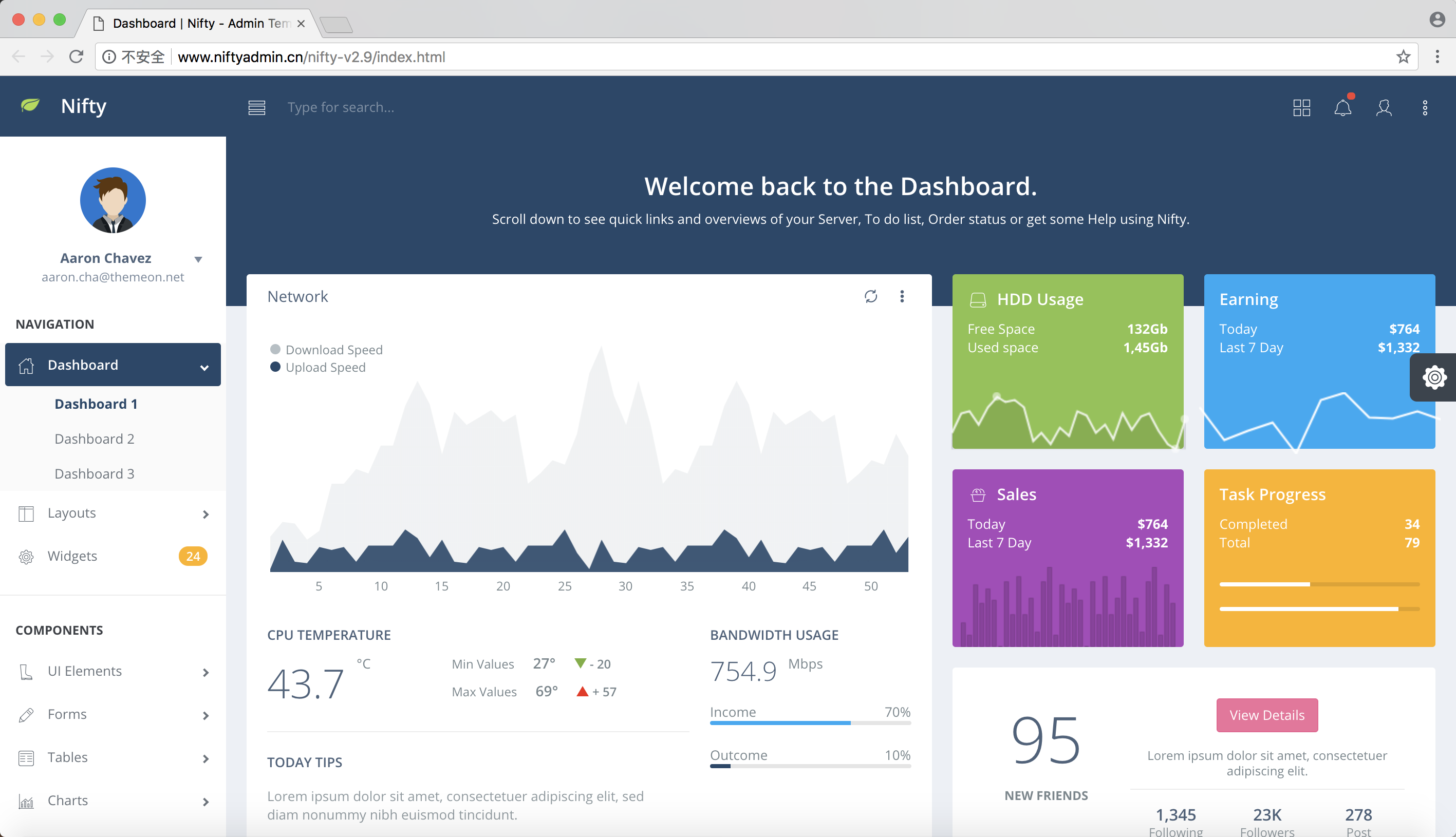Screen dimensions: 1456x837
Task: Click the search input field in topbar
Action: 340,107
